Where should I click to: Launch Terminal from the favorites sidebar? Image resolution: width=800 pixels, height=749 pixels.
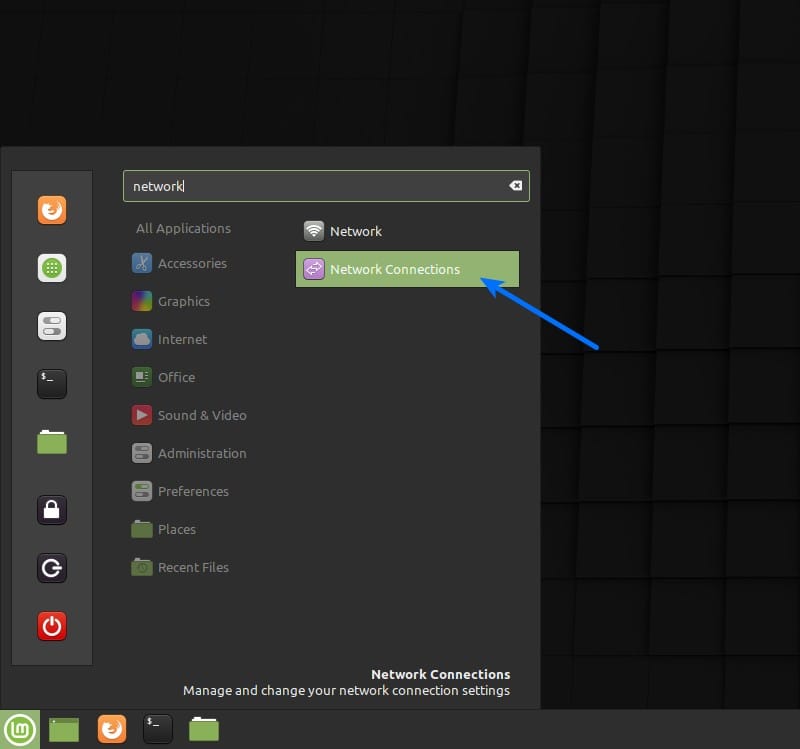[x=52, y=384]
